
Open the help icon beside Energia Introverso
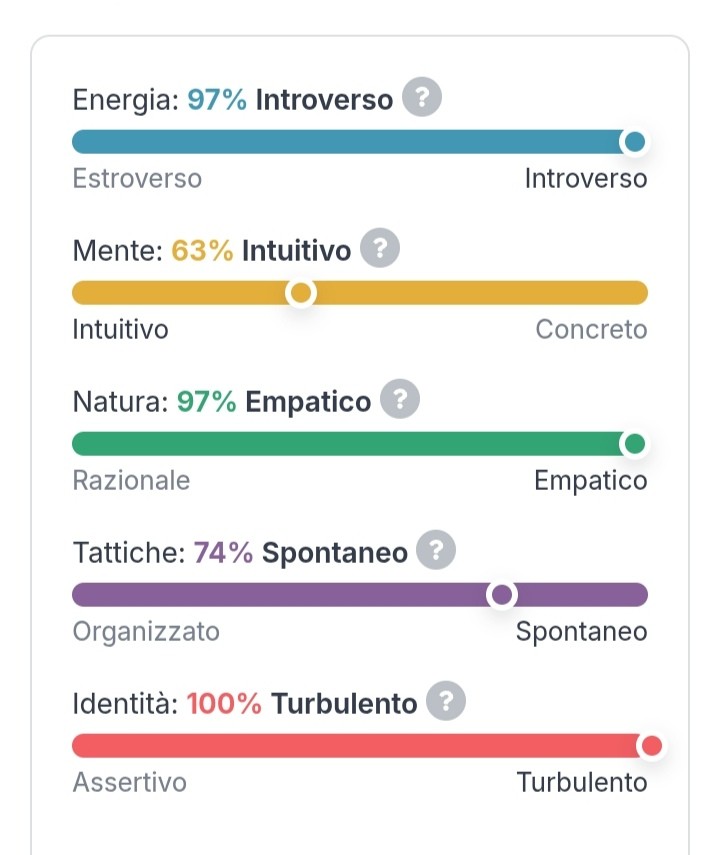coord(422,98)
